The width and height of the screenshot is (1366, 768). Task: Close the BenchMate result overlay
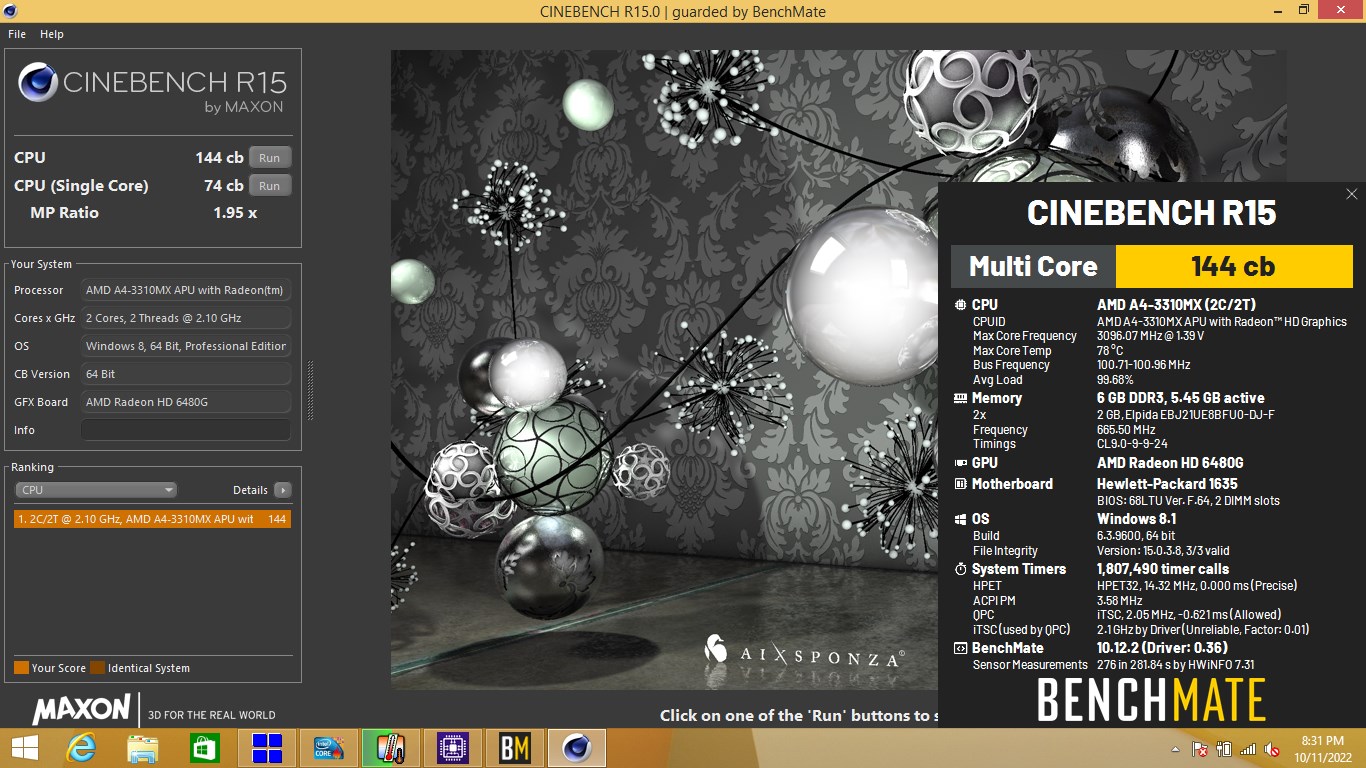1352,194
